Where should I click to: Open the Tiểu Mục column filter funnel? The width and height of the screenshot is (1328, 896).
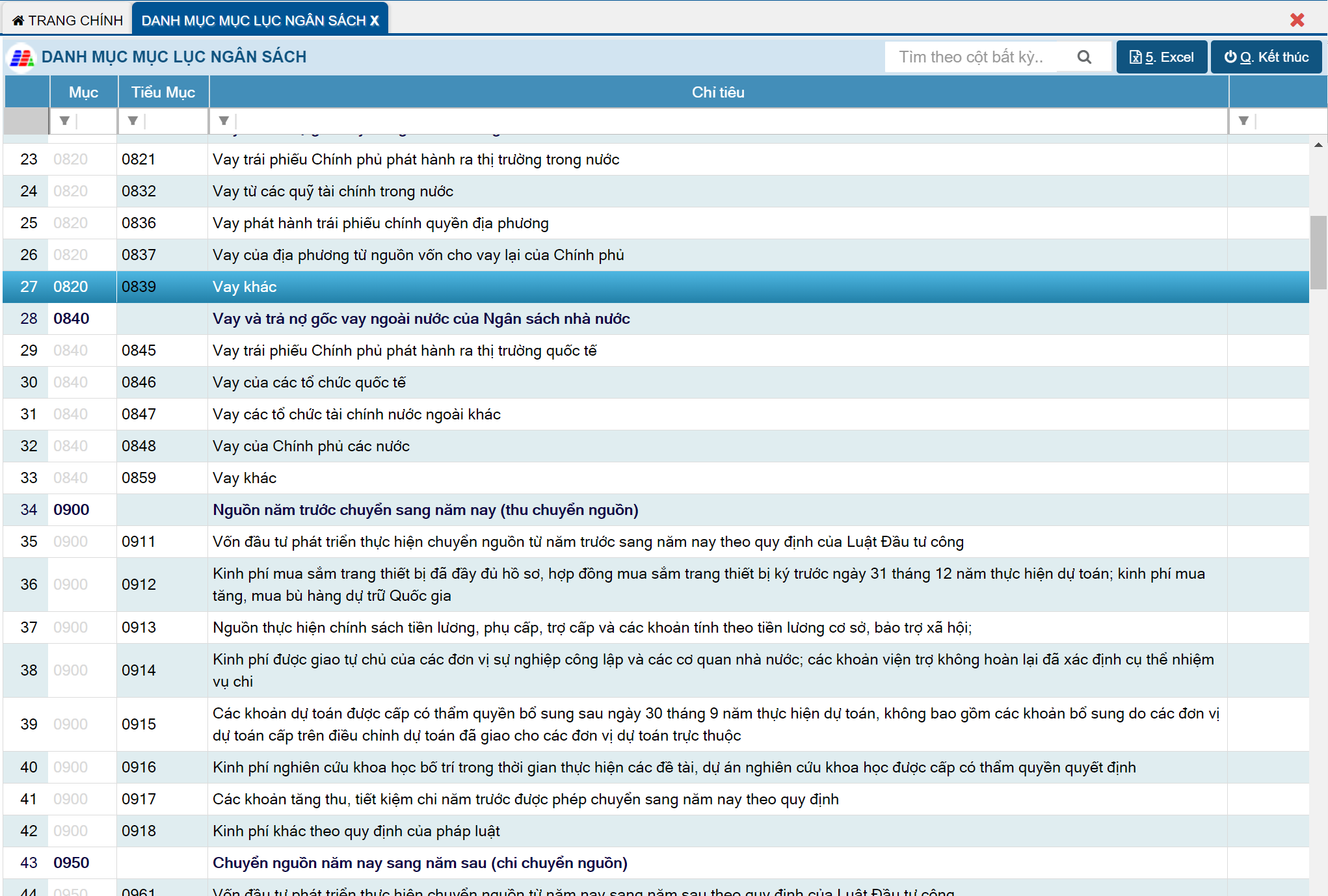coord(133,121)
